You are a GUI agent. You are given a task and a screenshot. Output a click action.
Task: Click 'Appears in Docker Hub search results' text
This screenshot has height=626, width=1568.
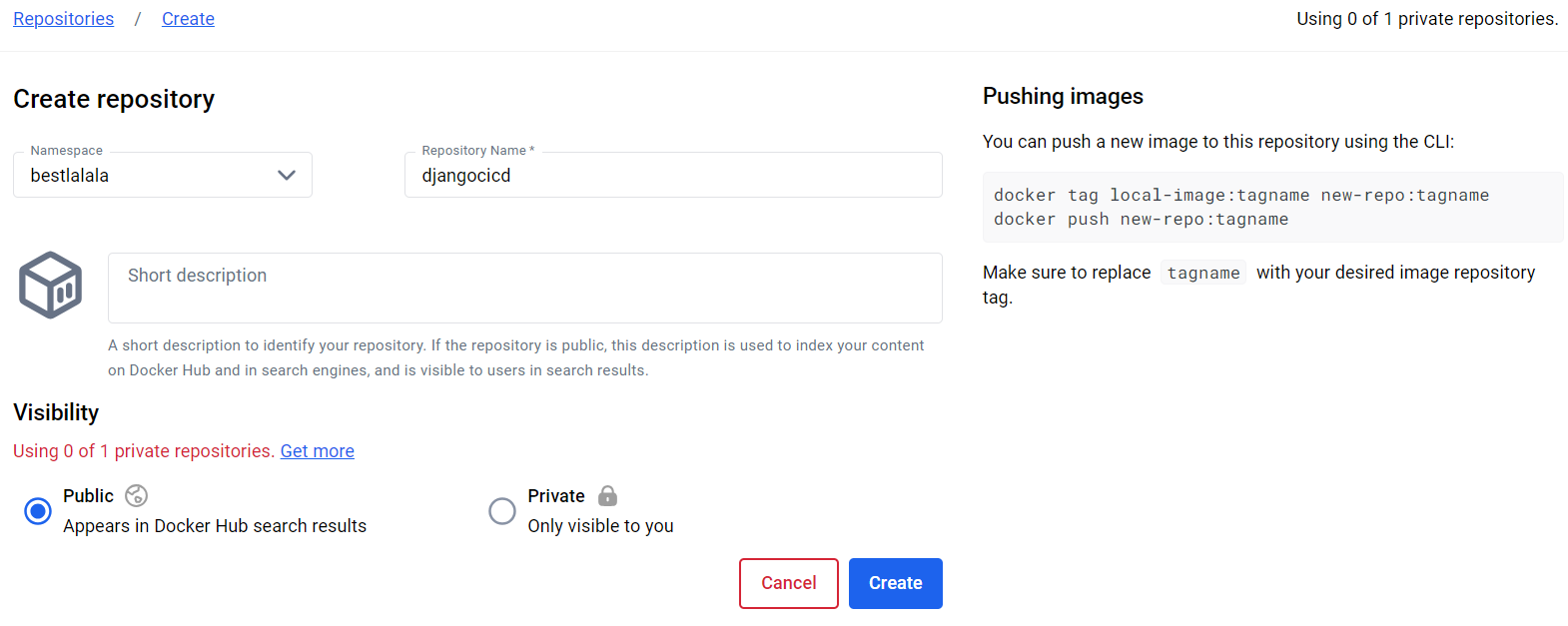pyautogui.click(x=215, y=526)
